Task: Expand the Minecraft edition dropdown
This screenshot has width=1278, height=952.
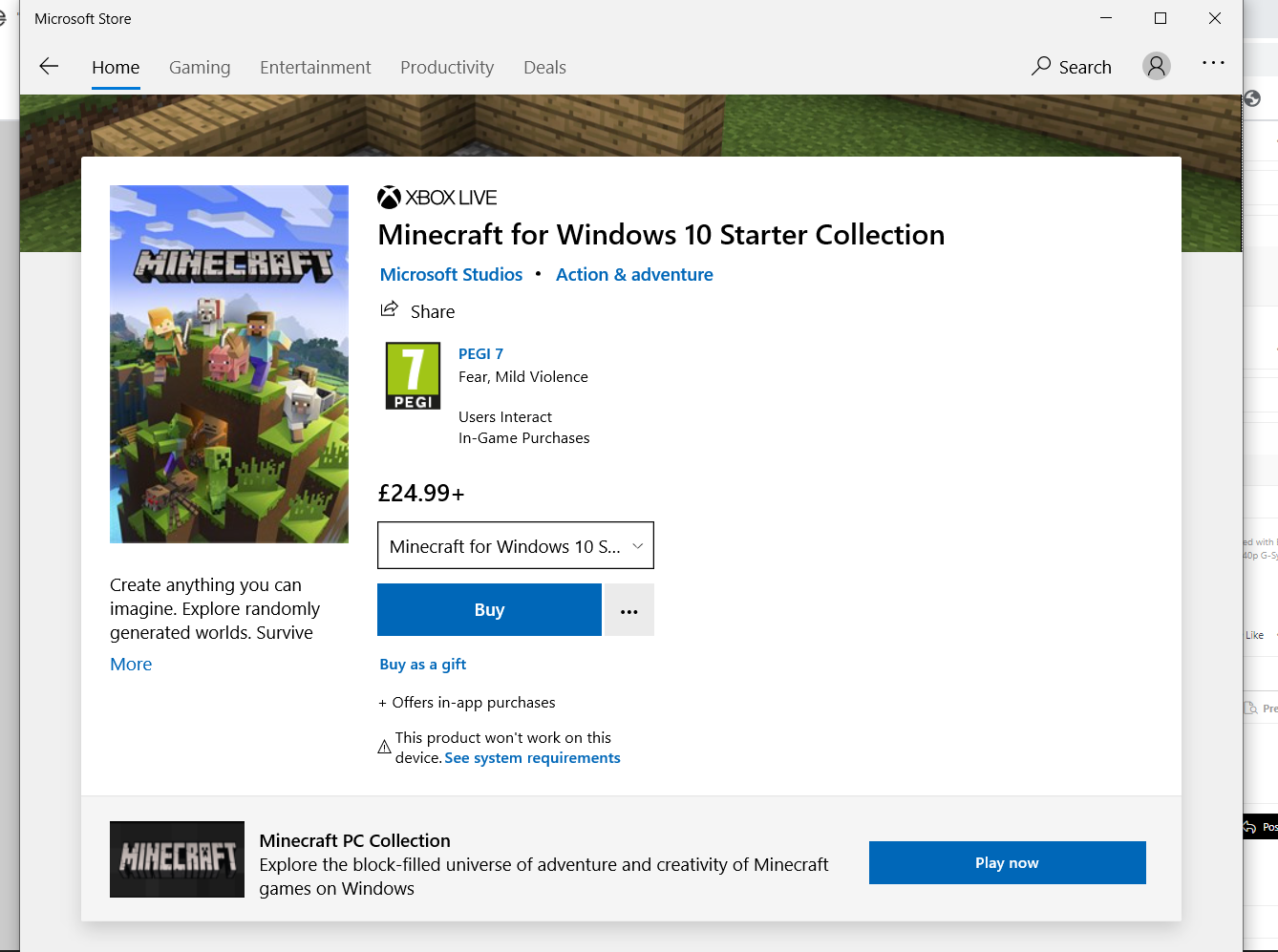Action: (516, 546)
